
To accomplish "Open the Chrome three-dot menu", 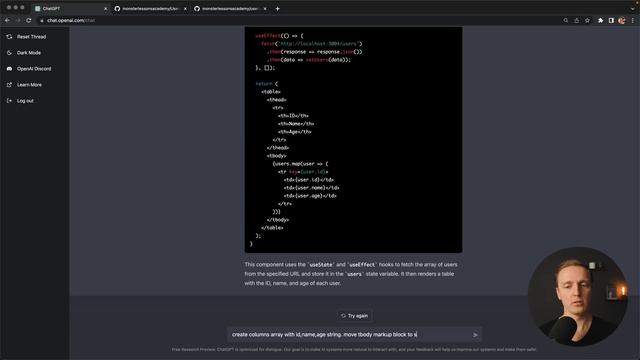I will click(633, 20).
